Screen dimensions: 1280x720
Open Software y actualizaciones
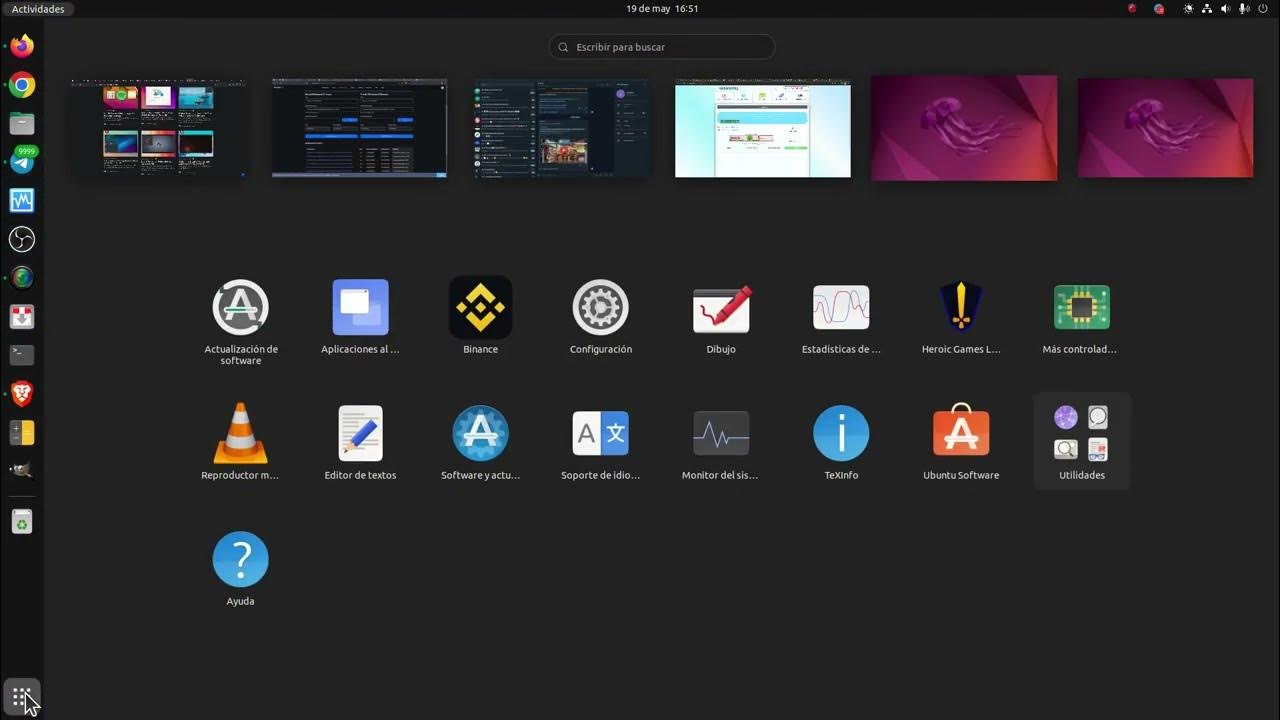tap(481, 434)
